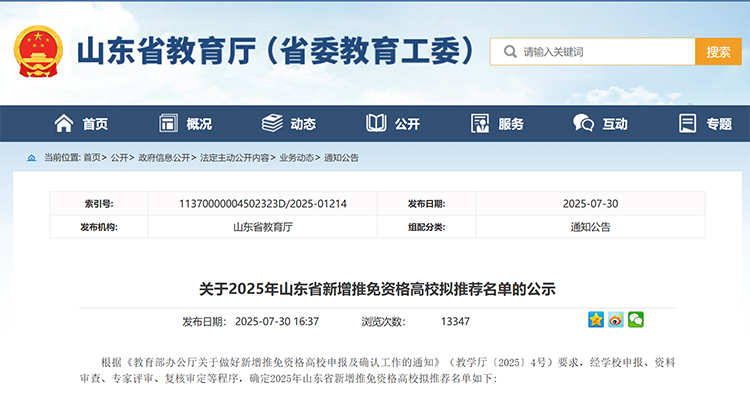750x398 pixels.
Task: Click the home icon in navigation bar
Action: [x=64, y=123]
